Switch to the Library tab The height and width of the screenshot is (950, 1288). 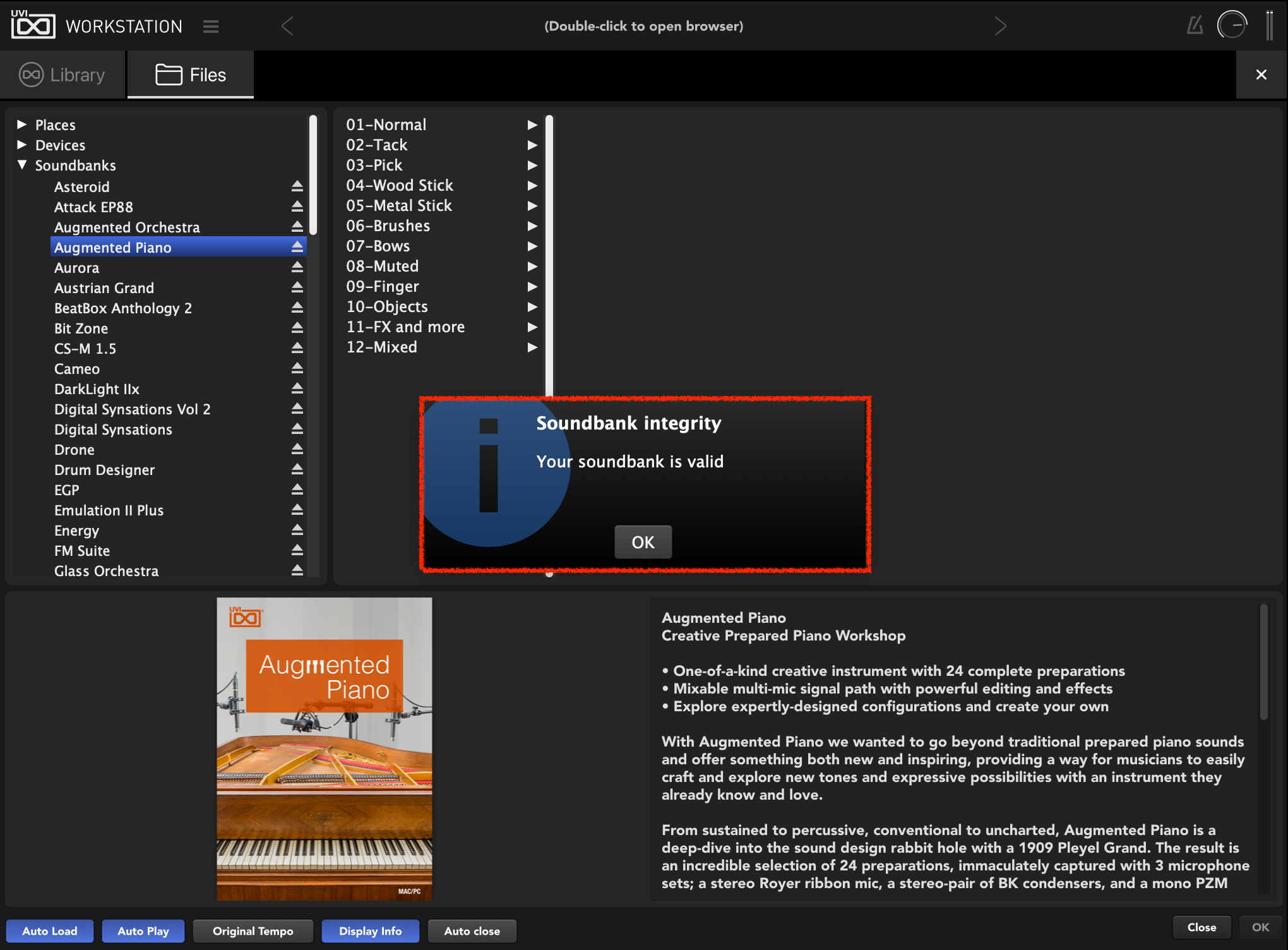click(63, 75)
